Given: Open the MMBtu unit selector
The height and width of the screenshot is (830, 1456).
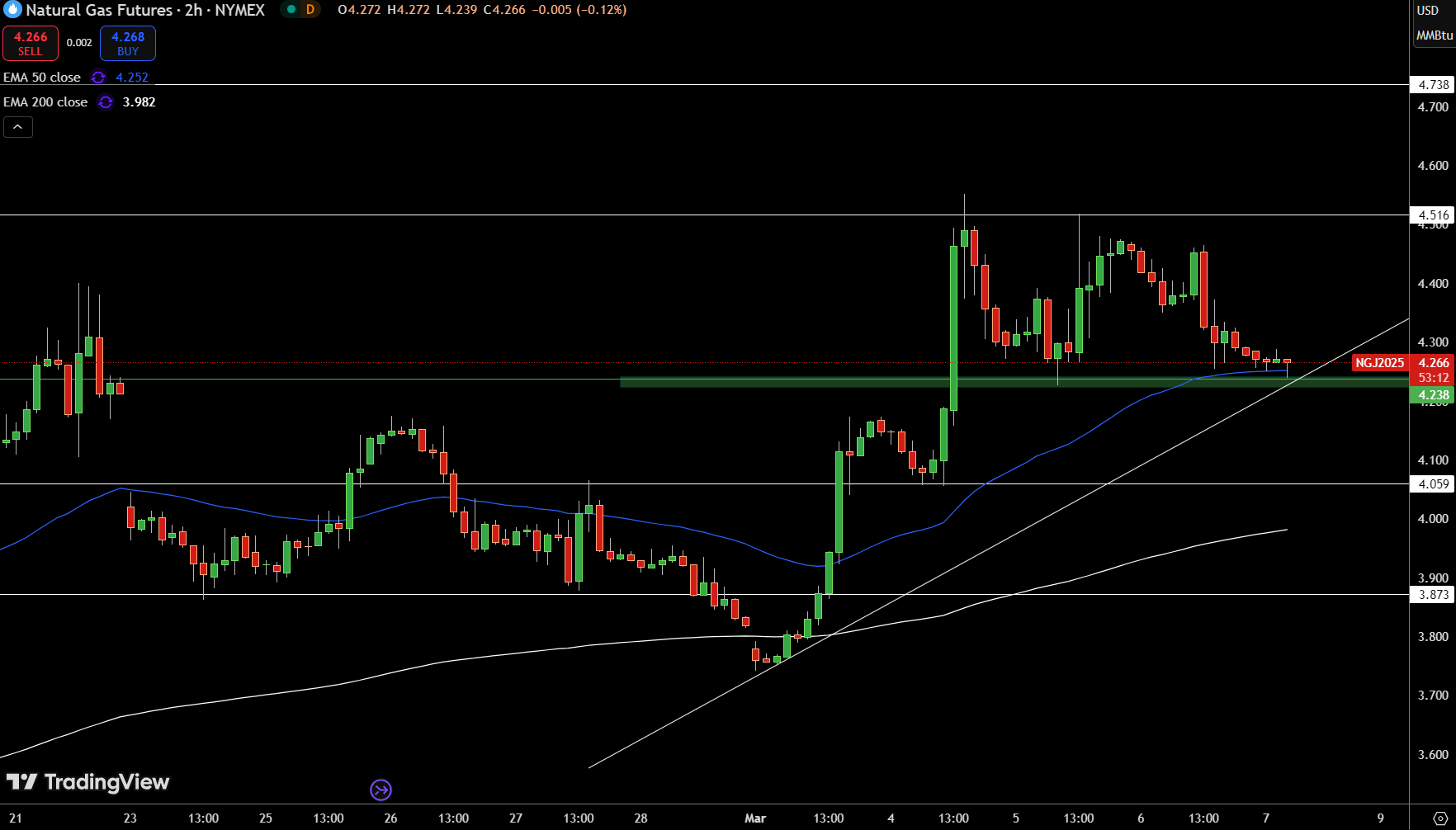Looking at the screenshot, I should tap(1435, 35).
